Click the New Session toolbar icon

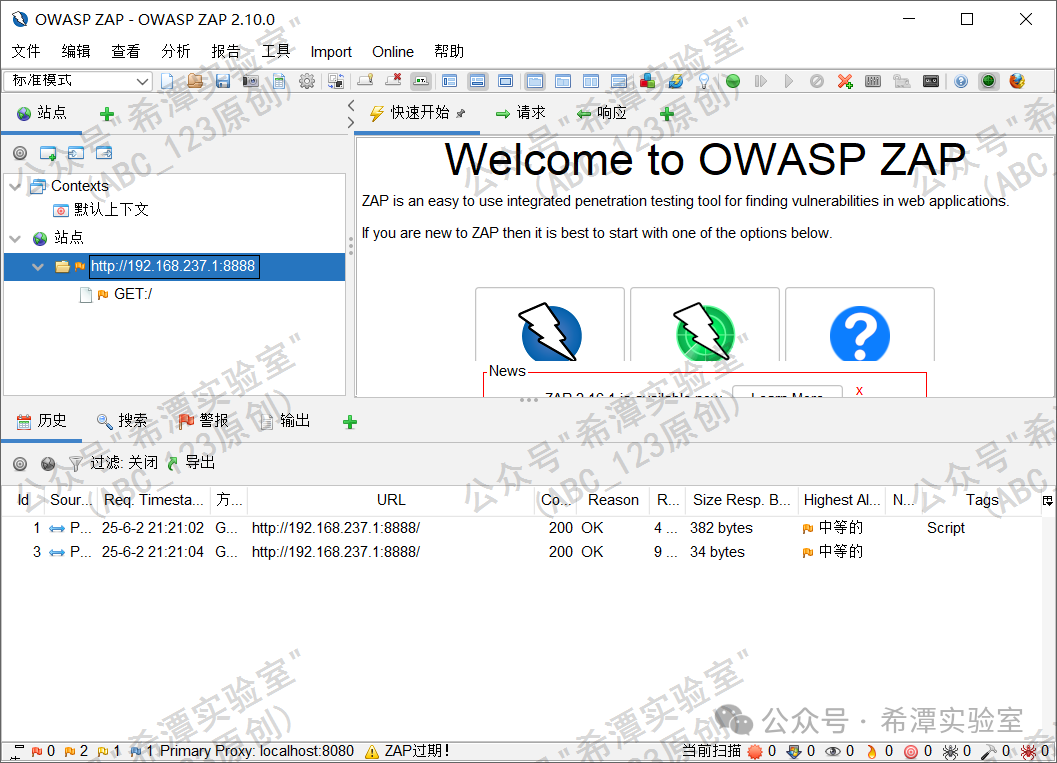pos(167,82)
